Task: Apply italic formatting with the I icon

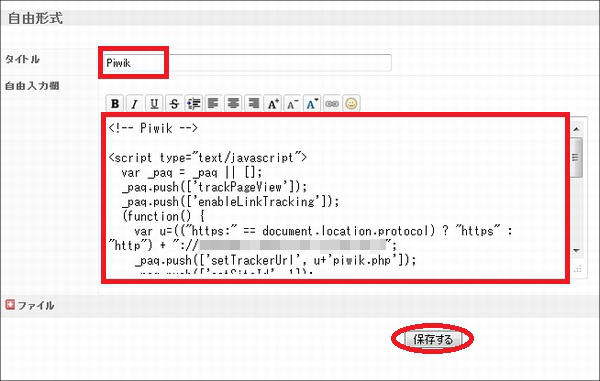Action: click(135, 104)
